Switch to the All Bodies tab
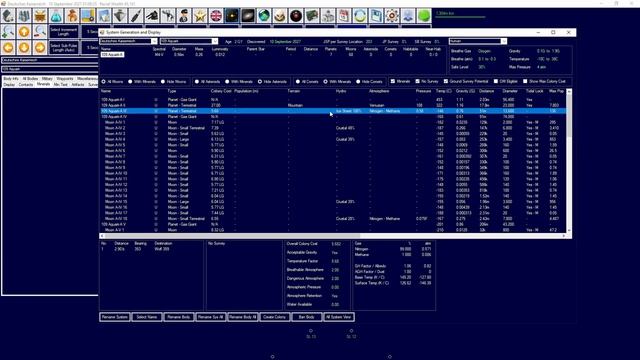Screen dimensions: 640x360 30,78
